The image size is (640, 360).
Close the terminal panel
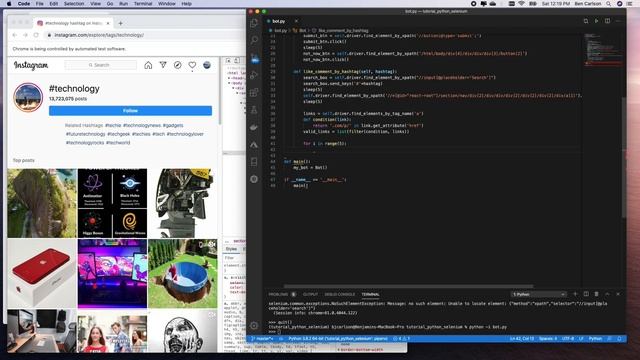point(618,294)
